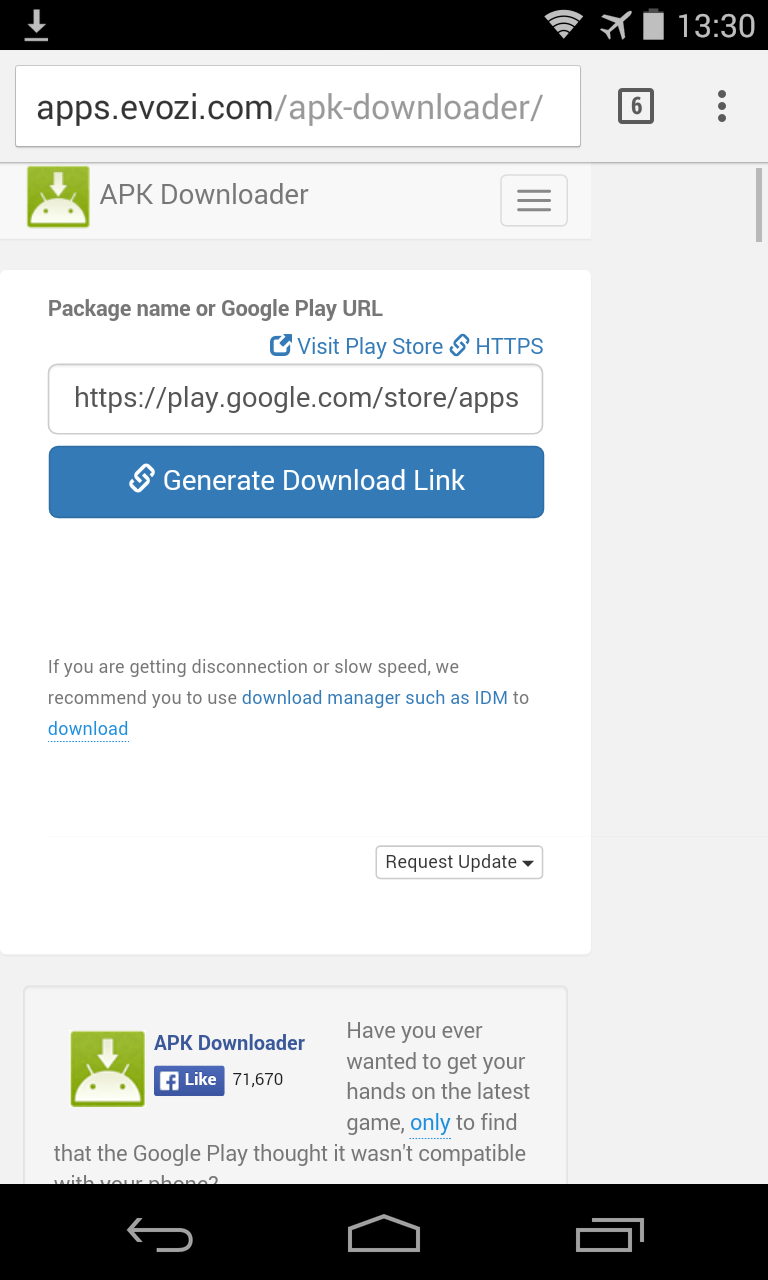Viewport: 768px width, 1280px height.
Task: Open APK Downloader Facebook page title link
Action: 229,1043
